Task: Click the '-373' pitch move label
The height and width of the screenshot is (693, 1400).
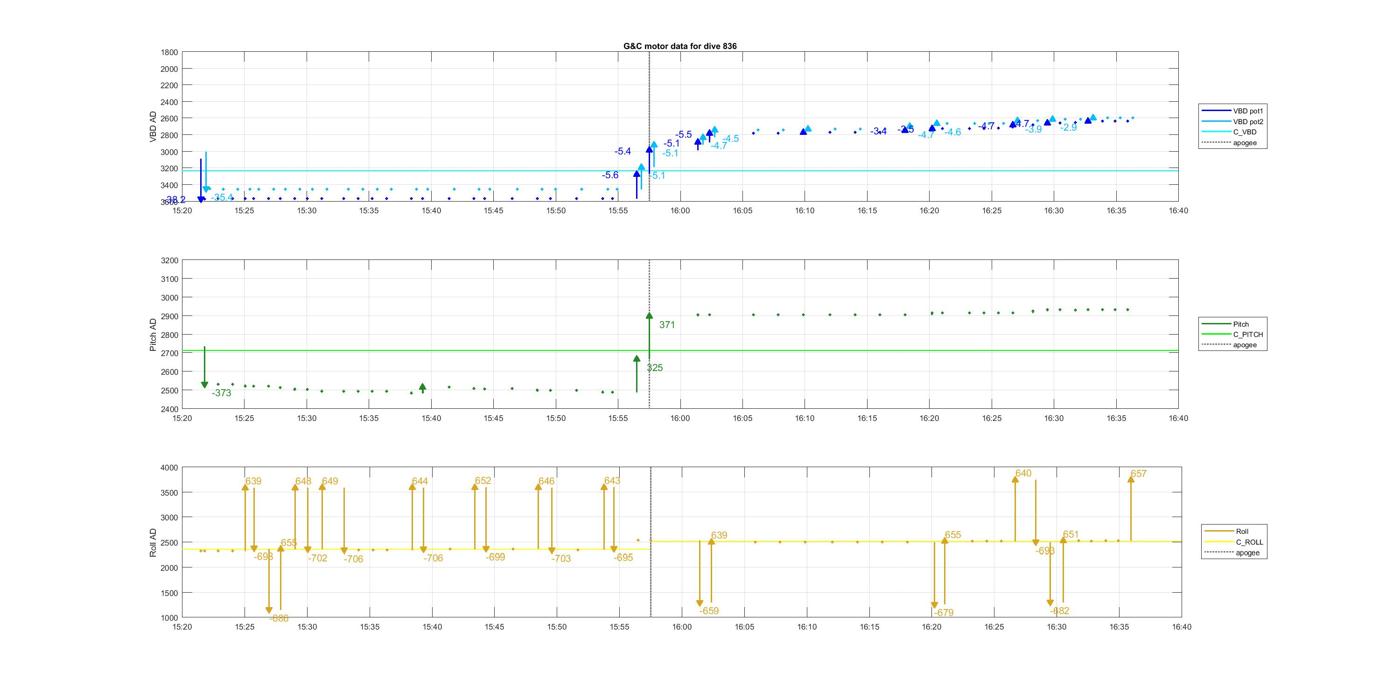Action: click(221, 393)
